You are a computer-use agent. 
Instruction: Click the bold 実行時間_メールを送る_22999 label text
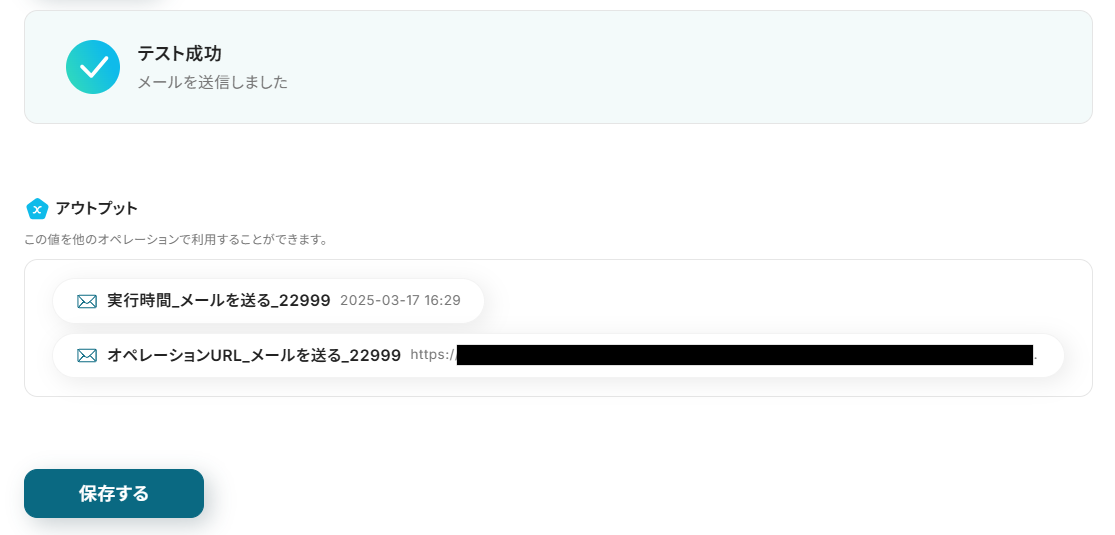click(219, 300)
